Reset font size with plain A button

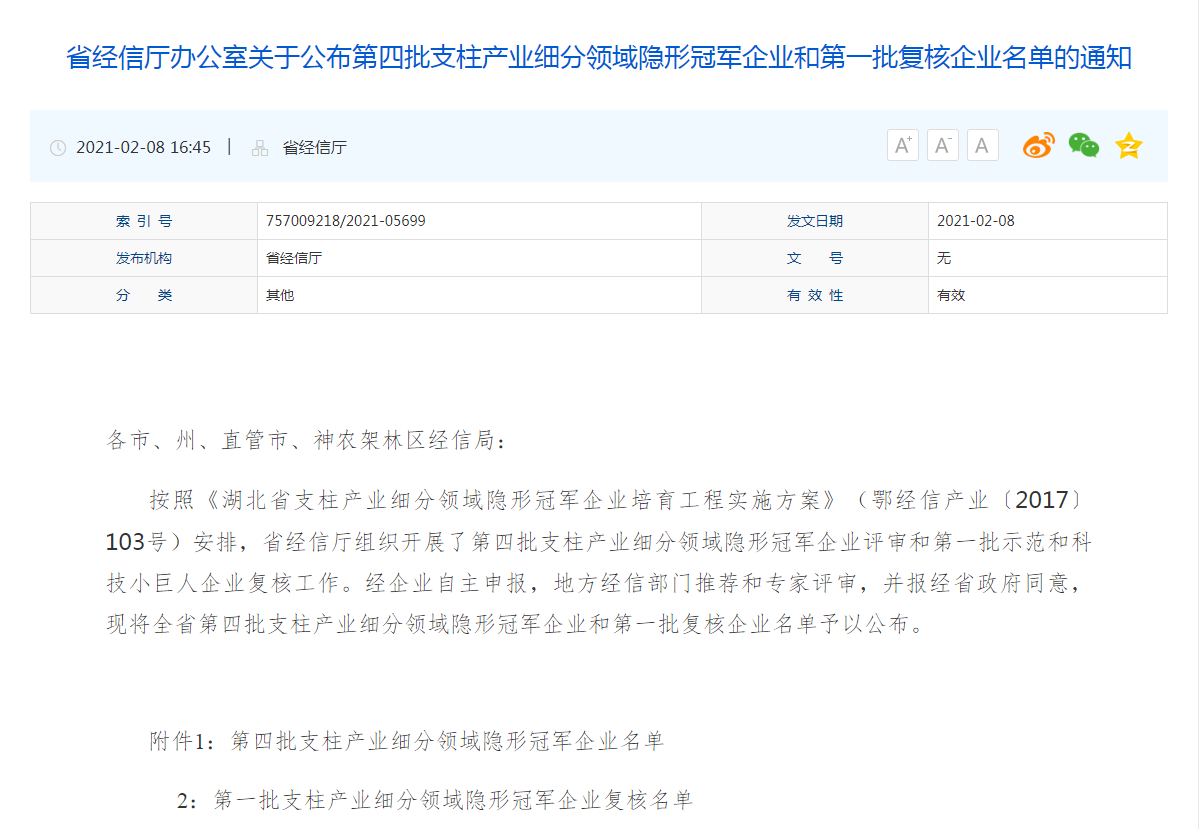[982, 146]
